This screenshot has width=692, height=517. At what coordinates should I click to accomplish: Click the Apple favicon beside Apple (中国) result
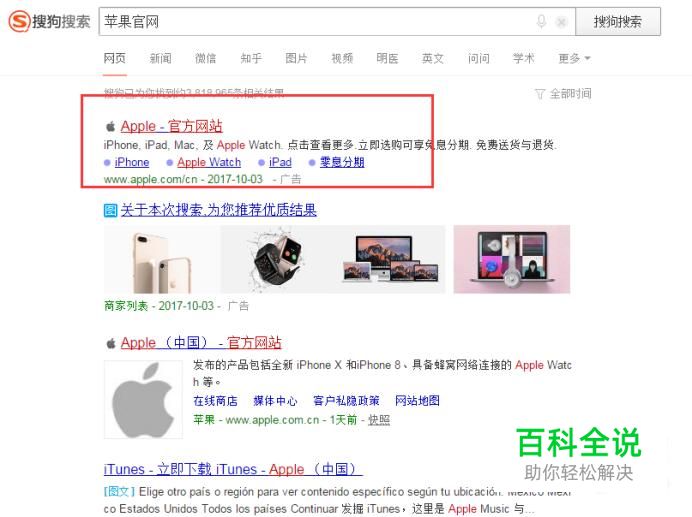coord(111,343)
